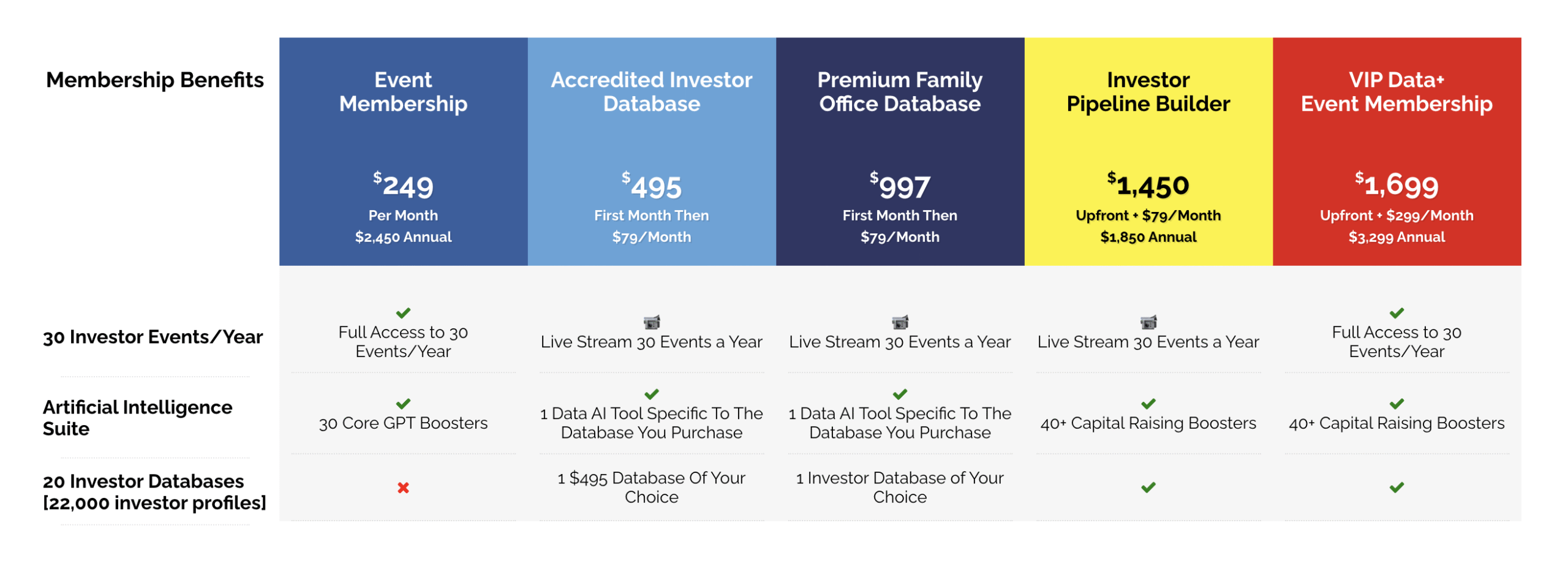Click the green checkmark above Event Membership events
The width and height of the screenshot is (1568, 566).
[x=402, y=313]
